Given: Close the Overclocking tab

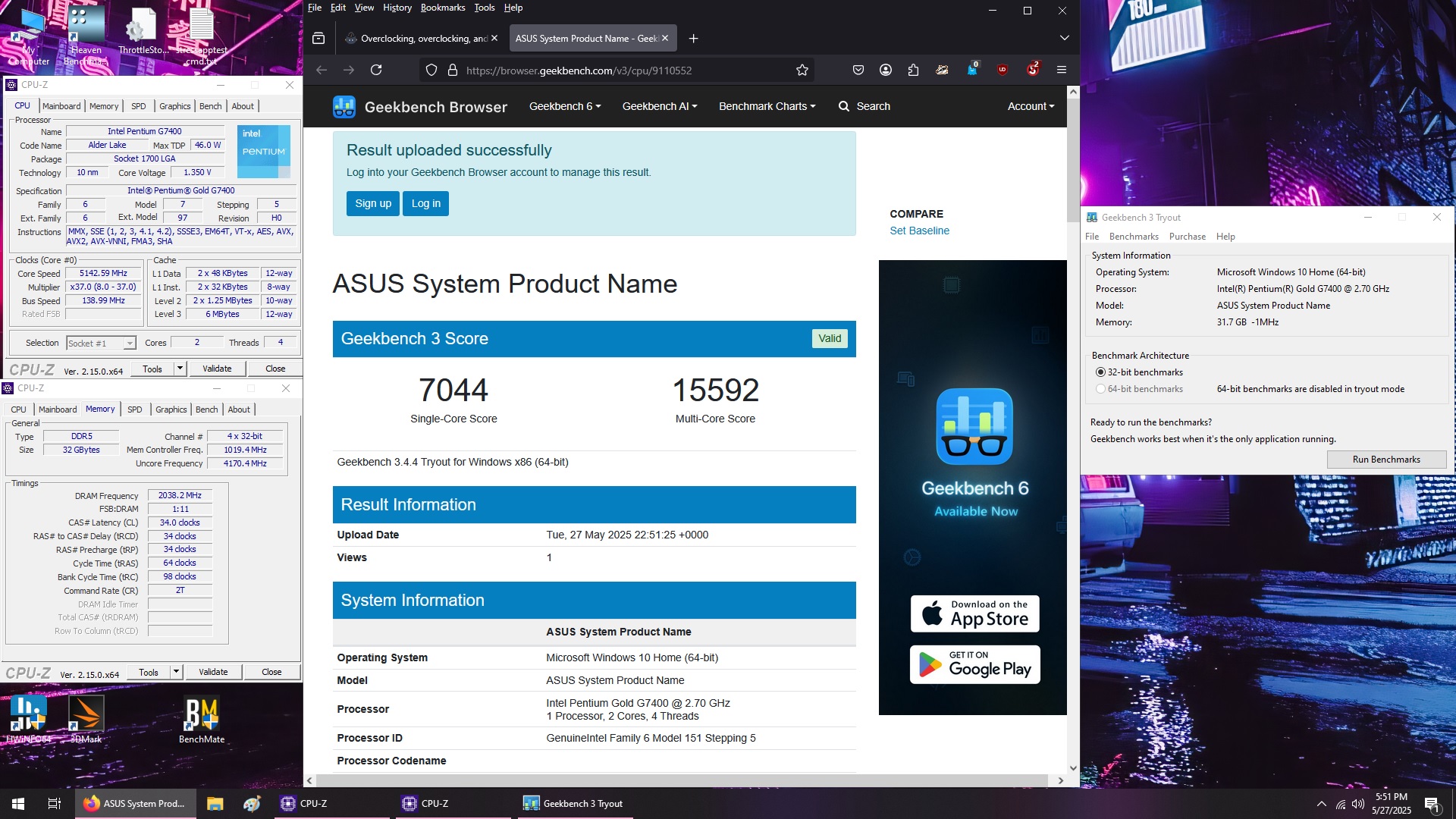Looking at the screenshot, I should pyautogui.click(x=494, y=38).
